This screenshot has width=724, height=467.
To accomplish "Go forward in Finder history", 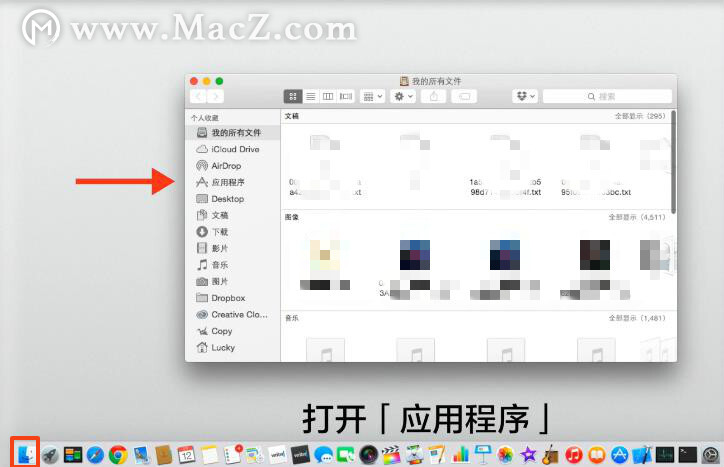I will click(216, 97).
